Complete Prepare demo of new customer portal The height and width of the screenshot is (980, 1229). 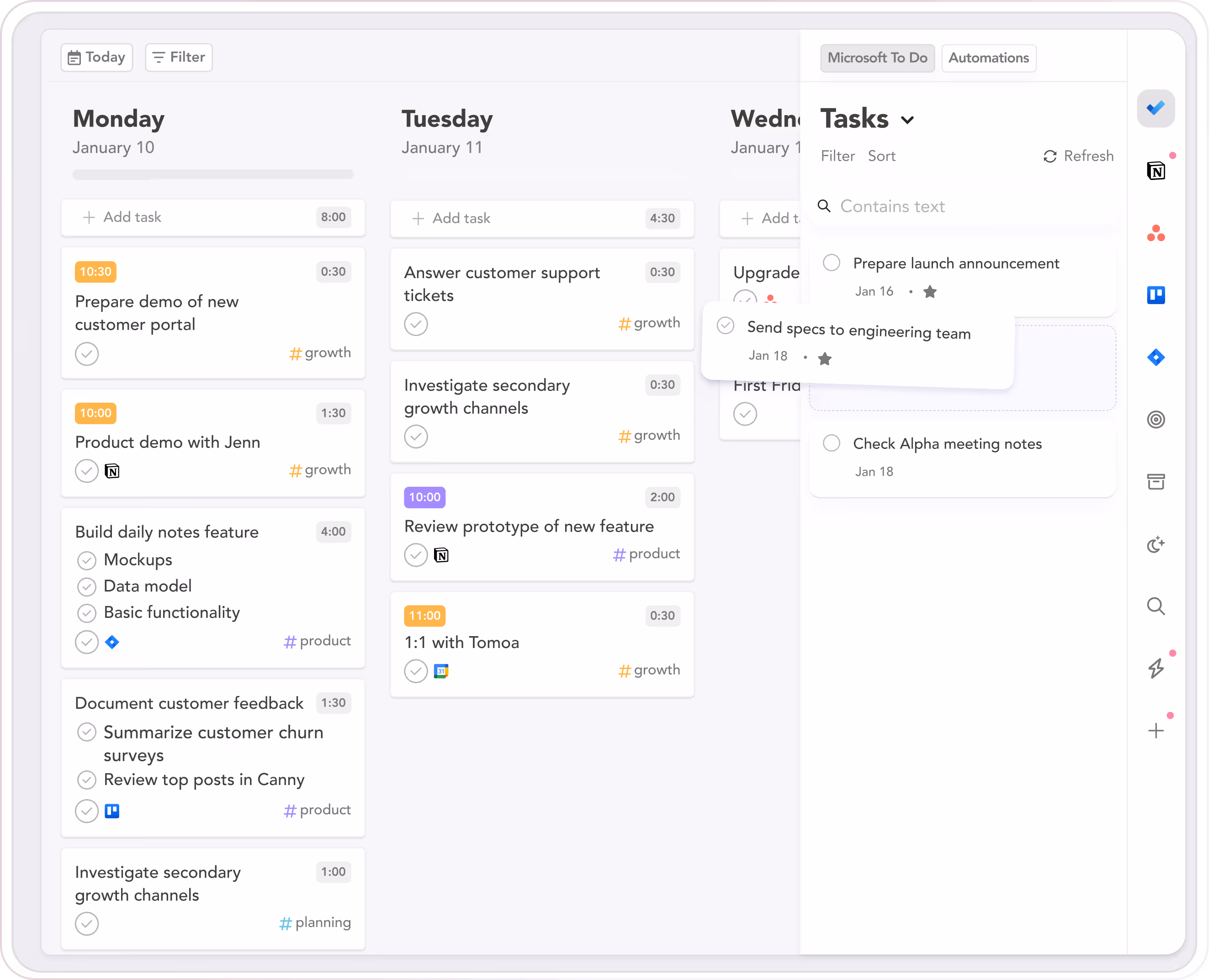coord(87,354)
